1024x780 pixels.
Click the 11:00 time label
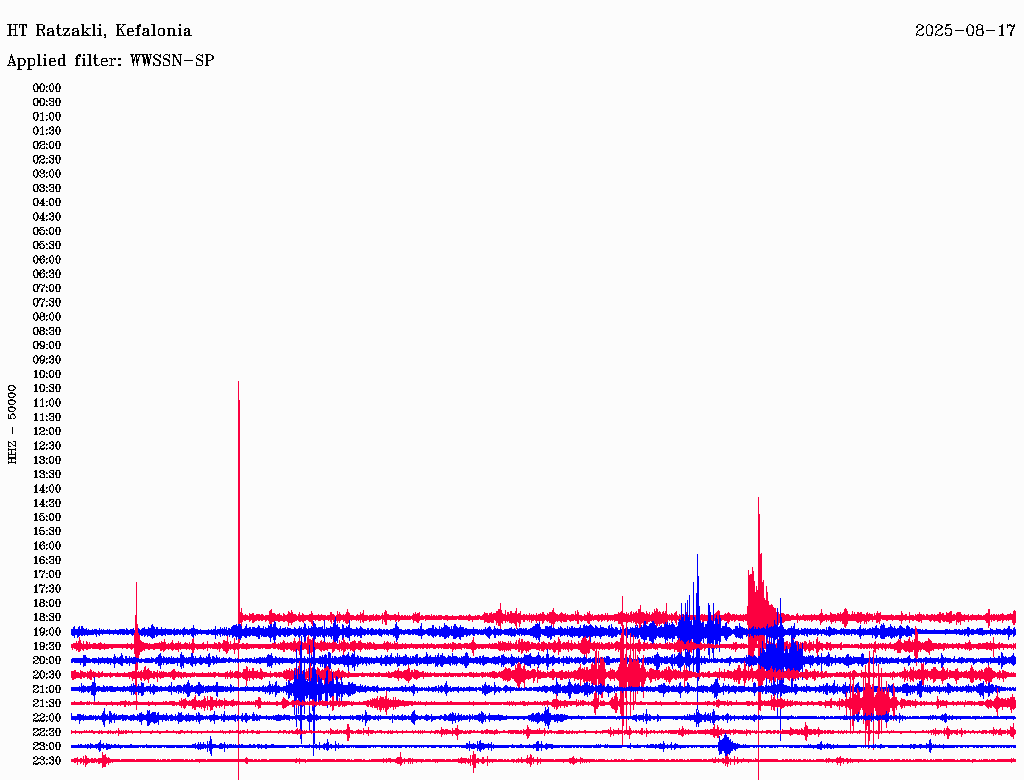[47, 403]
